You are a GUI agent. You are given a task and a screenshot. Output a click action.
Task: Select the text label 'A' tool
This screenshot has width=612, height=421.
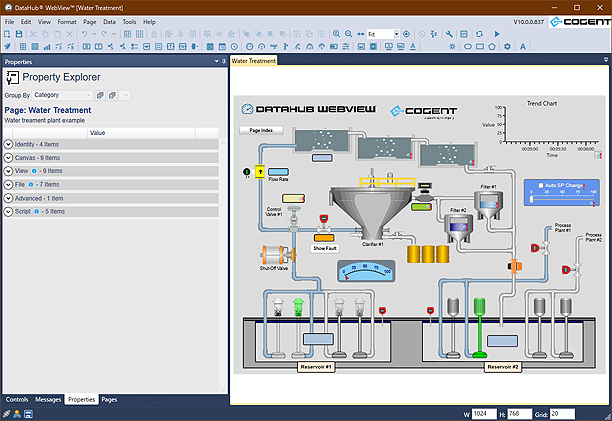pos(523,46)
